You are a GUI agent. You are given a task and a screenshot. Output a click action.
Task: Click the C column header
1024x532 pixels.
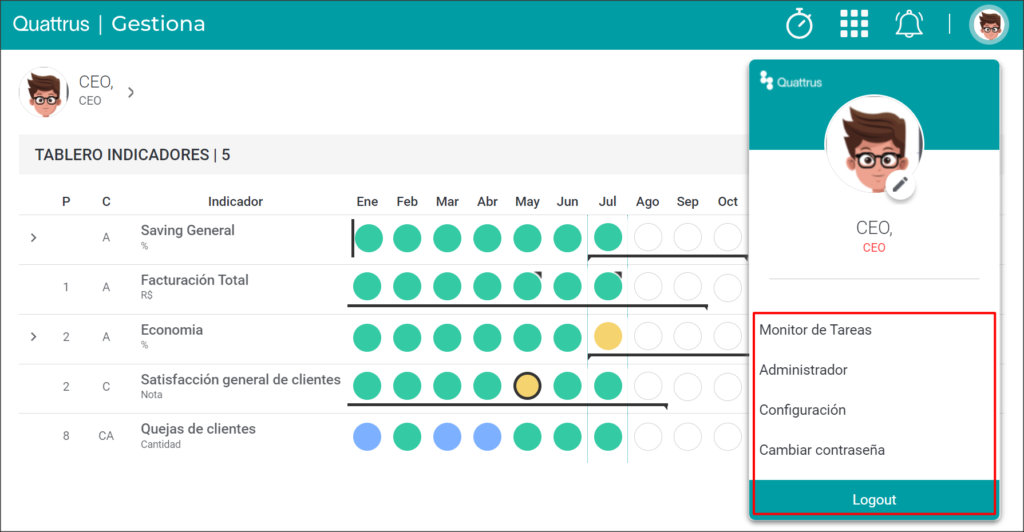(x=106, y=202)
